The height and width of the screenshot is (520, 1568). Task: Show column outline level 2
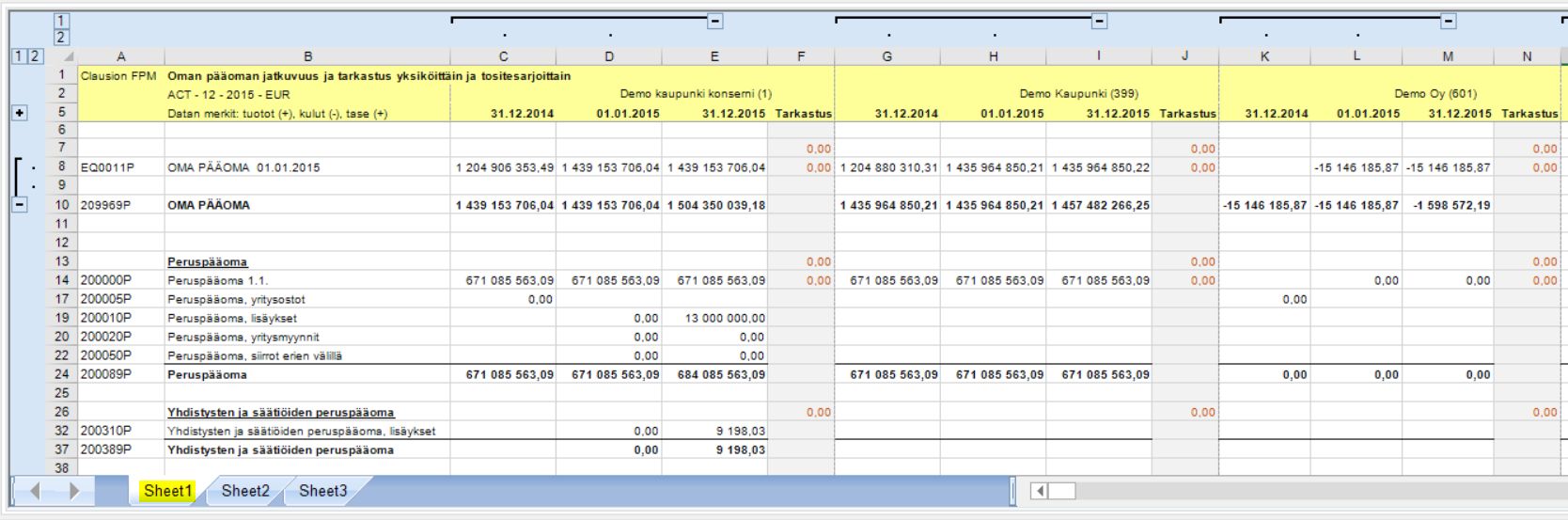pos(61,37)
